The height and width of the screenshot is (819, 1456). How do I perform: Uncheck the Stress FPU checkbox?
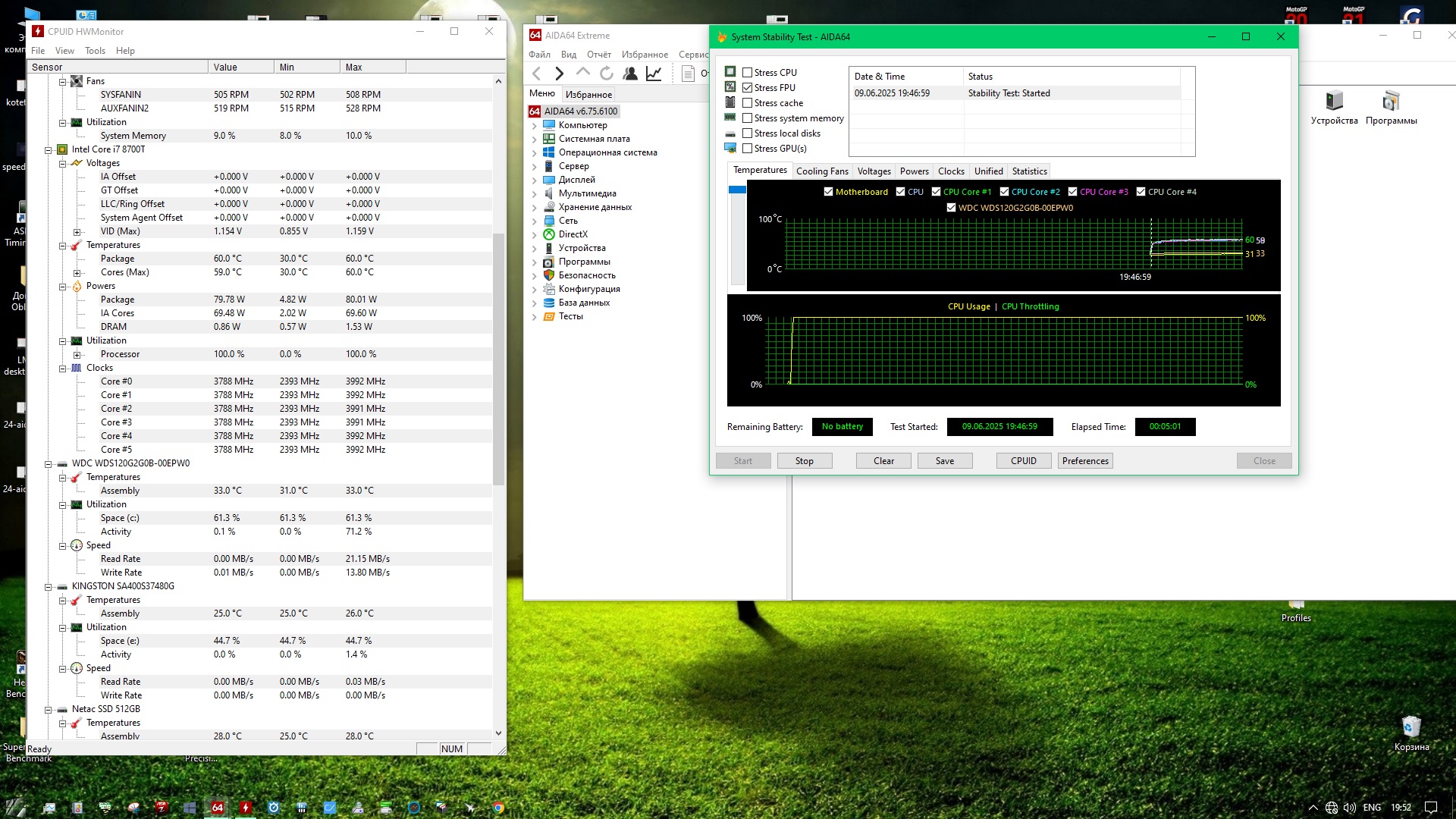click(748, 88)
